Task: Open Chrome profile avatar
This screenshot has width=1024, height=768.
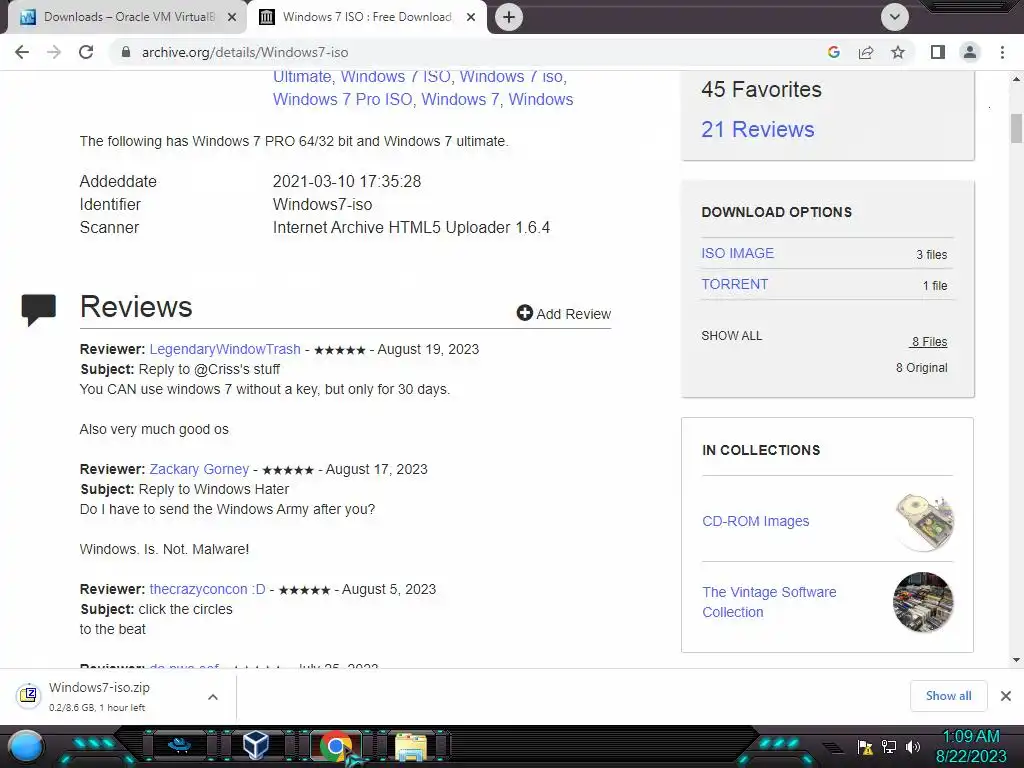Action: coord(970,52)
